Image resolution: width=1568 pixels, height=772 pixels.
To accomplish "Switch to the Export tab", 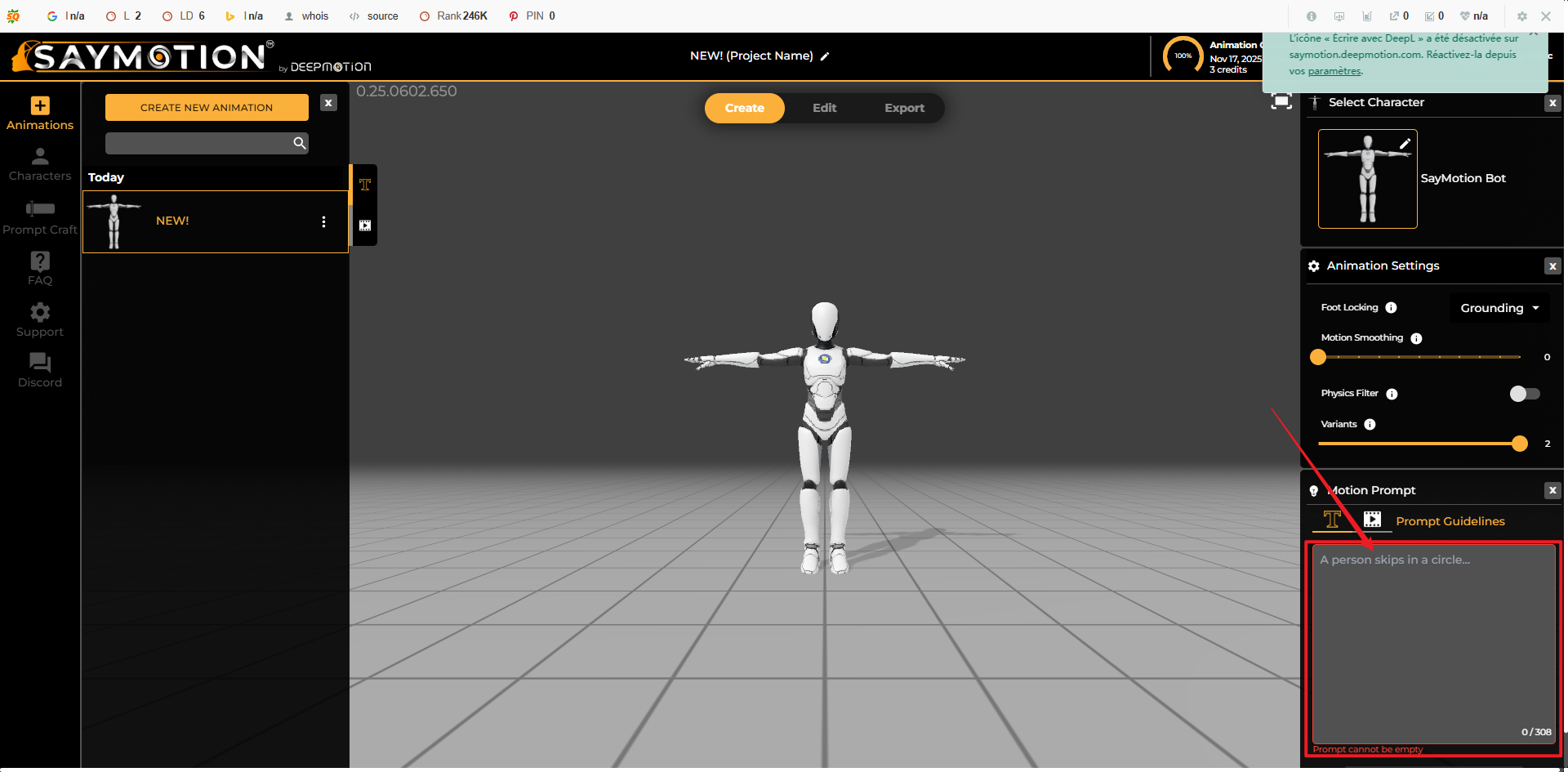I will coord(904,108).
